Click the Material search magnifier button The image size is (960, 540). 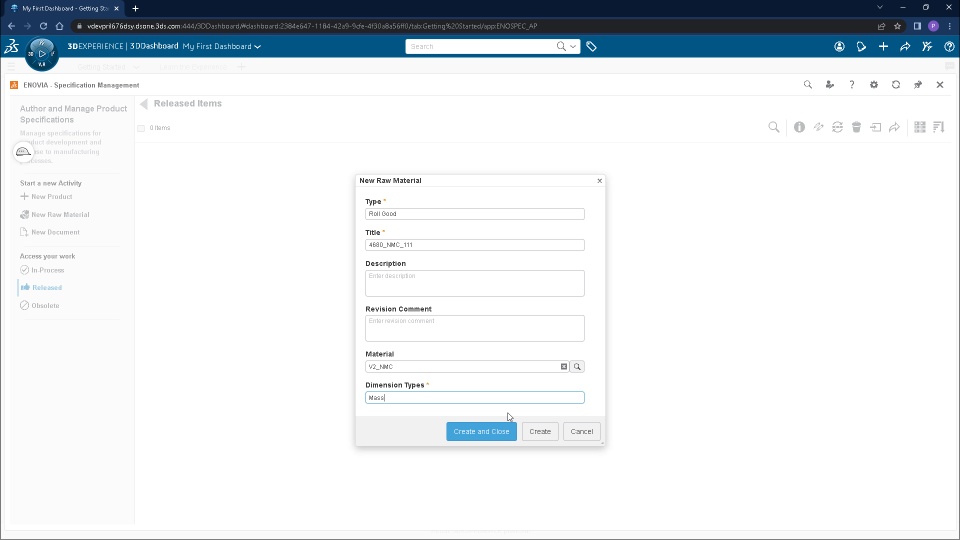point(577,367)
